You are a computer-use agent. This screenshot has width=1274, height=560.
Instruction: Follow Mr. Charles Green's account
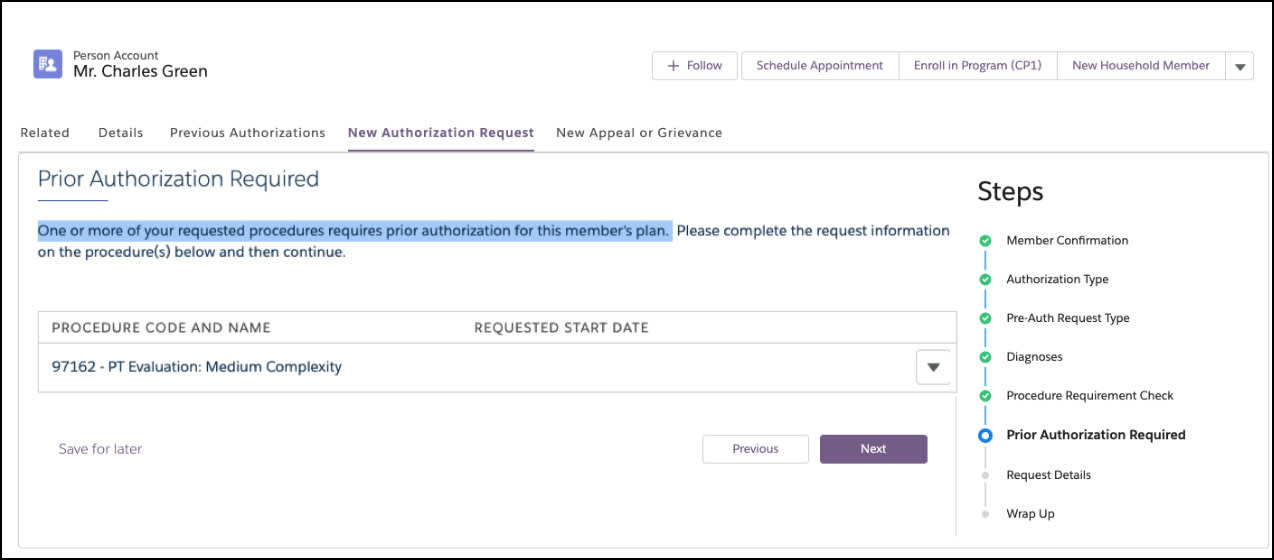pyautogui.click(x=694, y=65)
